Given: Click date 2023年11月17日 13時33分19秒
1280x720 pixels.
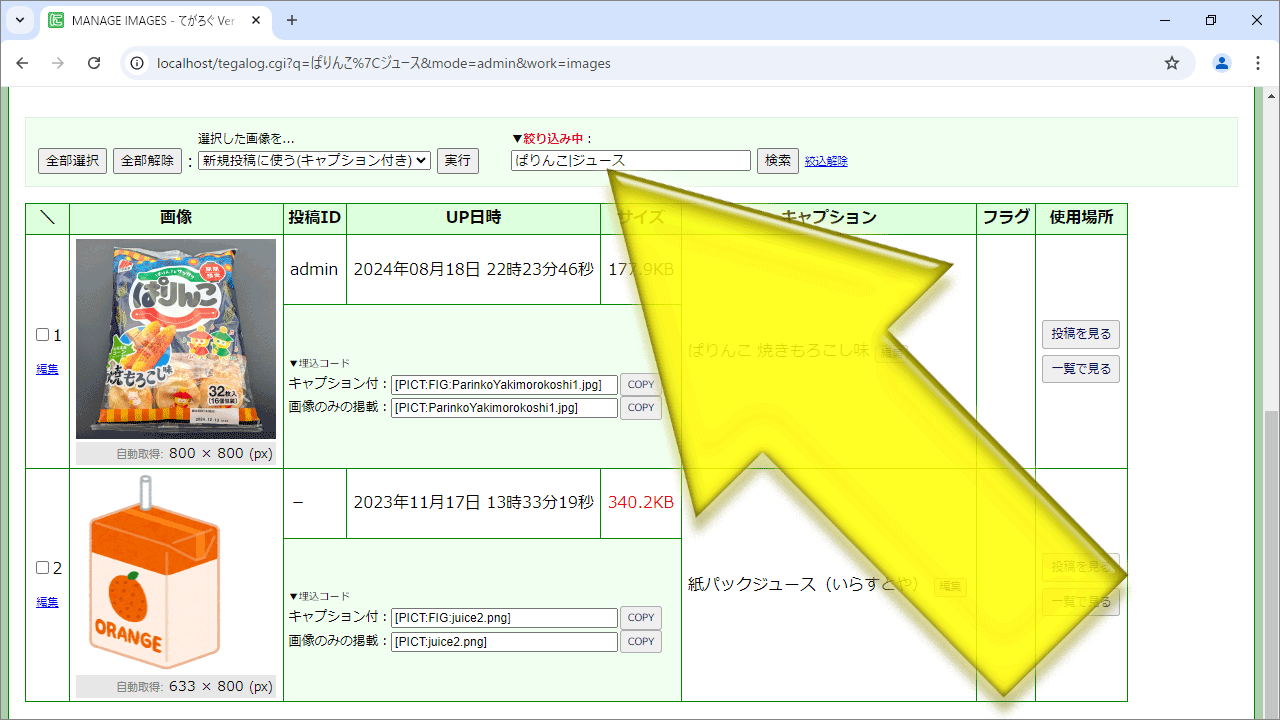Looking at the screenshot, I should point(473,502).
